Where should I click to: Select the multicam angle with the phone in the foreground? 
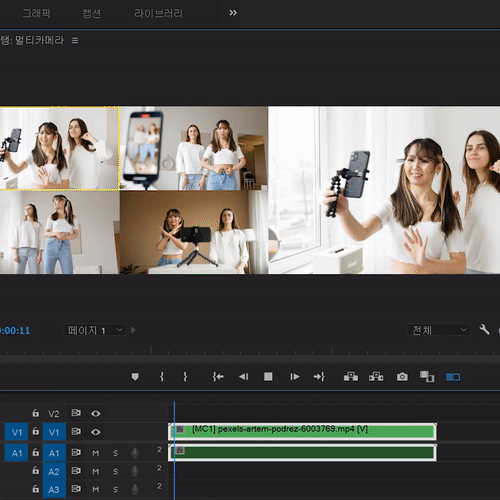coord(194,148)
